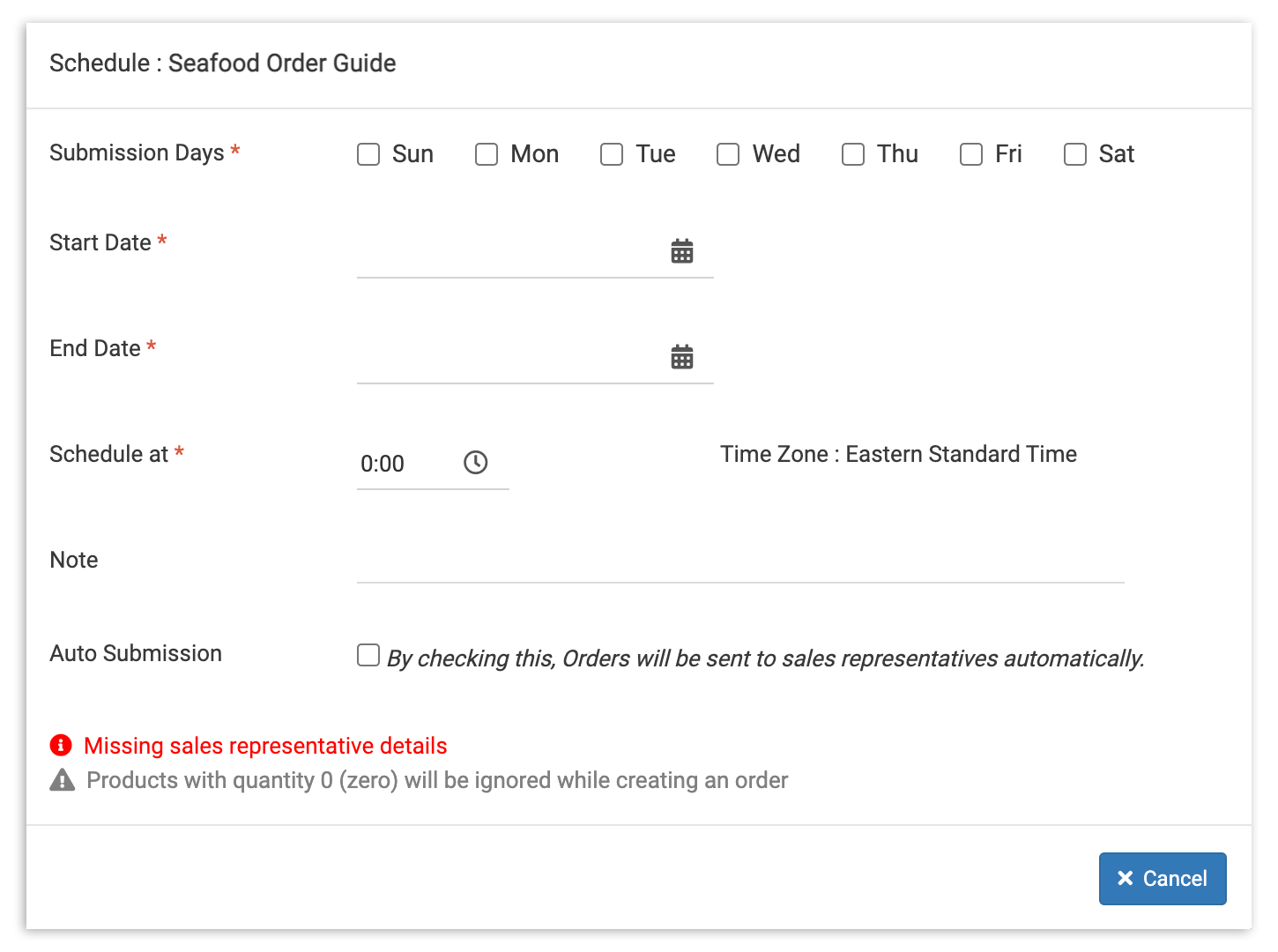Viewport: 1278px width, 952px height.
Task: Enable Wed as a submission day
Action: (728, 155)
